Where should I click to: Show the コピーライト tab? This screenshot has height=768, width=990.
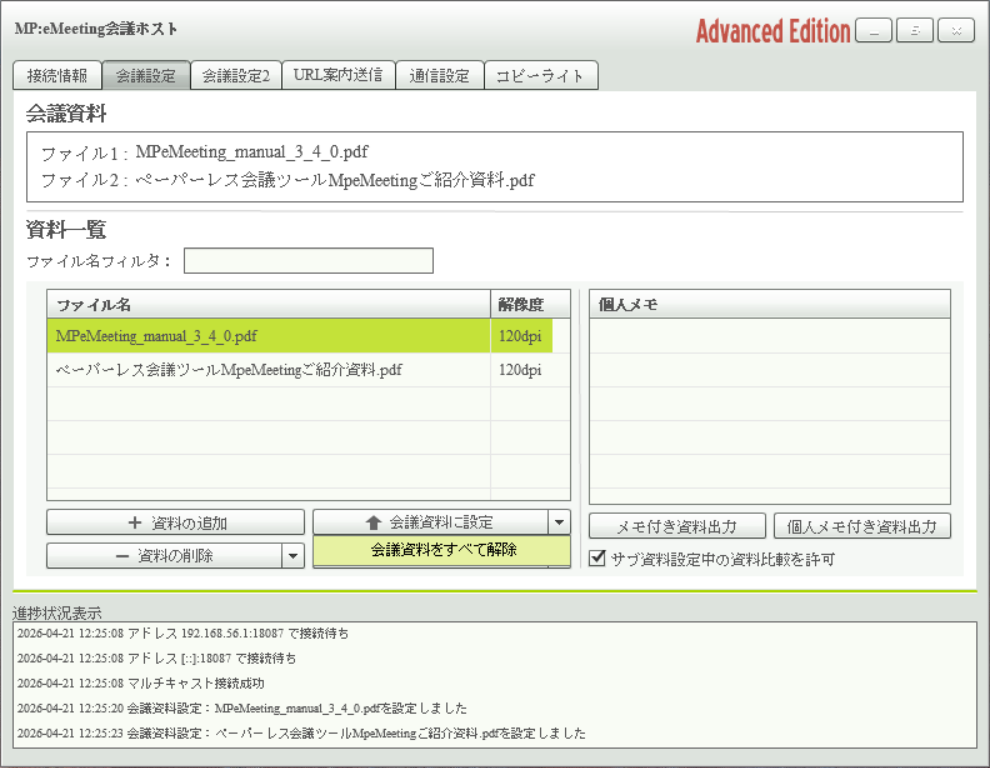[x=540, y=76]
